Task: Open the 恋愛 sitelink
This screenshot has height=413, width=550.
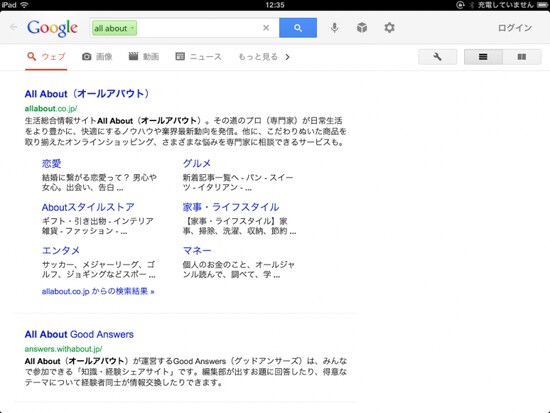Action: (x=52, y=163)
